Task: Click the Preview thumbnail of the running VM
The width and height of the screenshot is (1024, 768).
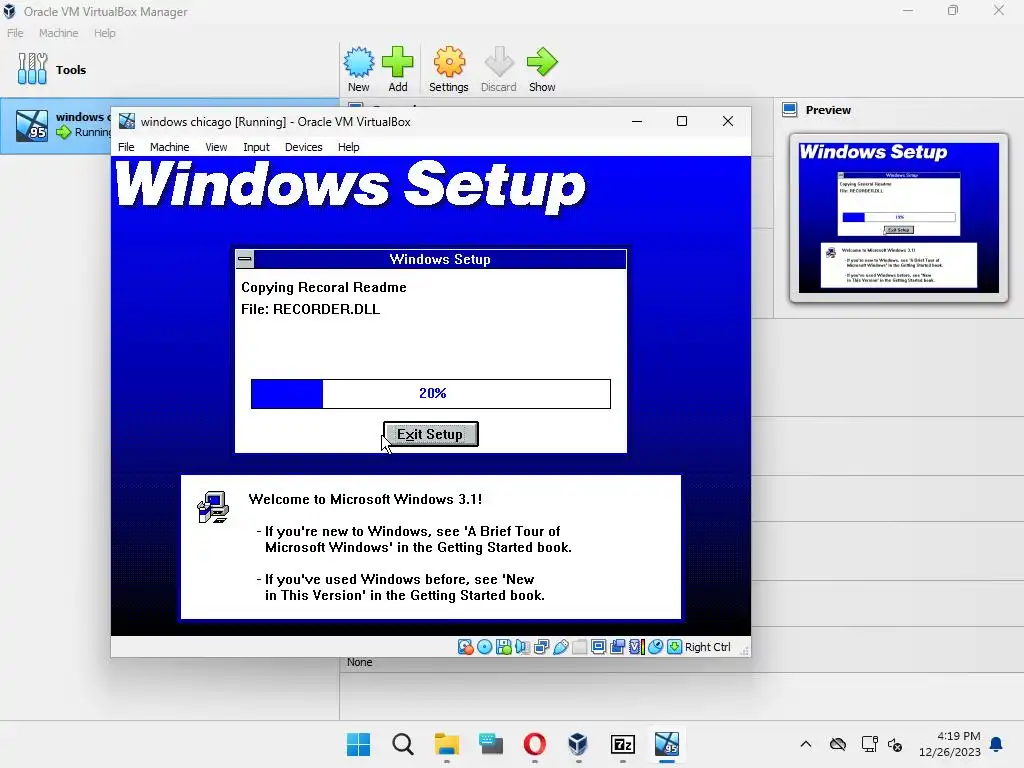Action: tap(898, 217)
